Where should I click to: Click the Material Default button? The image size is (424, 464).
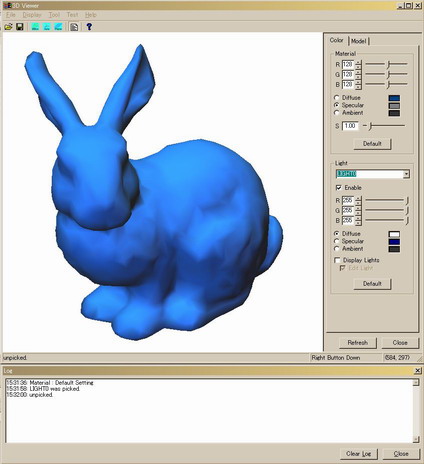(372, 144)
